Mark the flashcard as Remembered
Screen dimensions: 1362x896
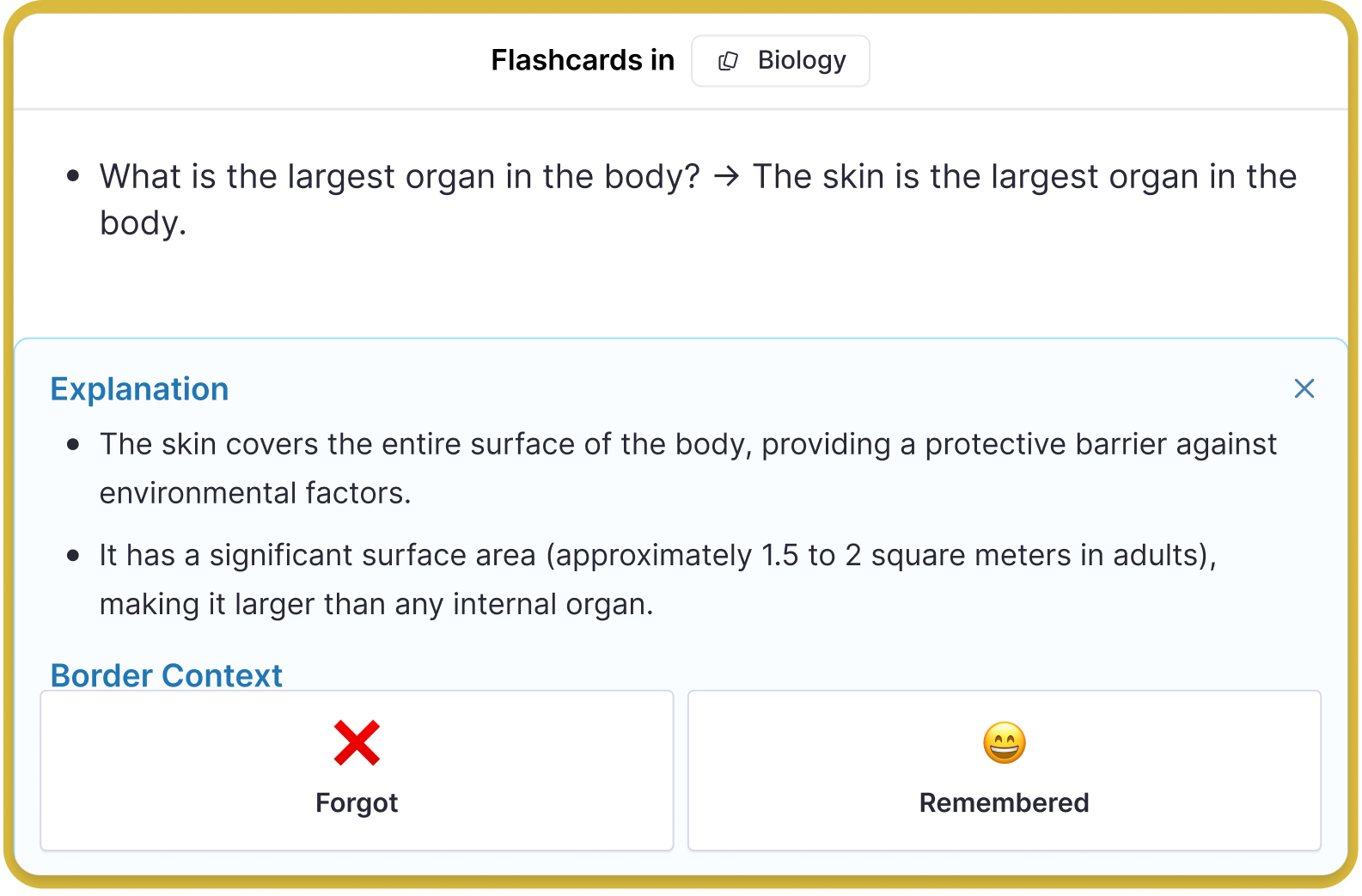coord(1004,771)
